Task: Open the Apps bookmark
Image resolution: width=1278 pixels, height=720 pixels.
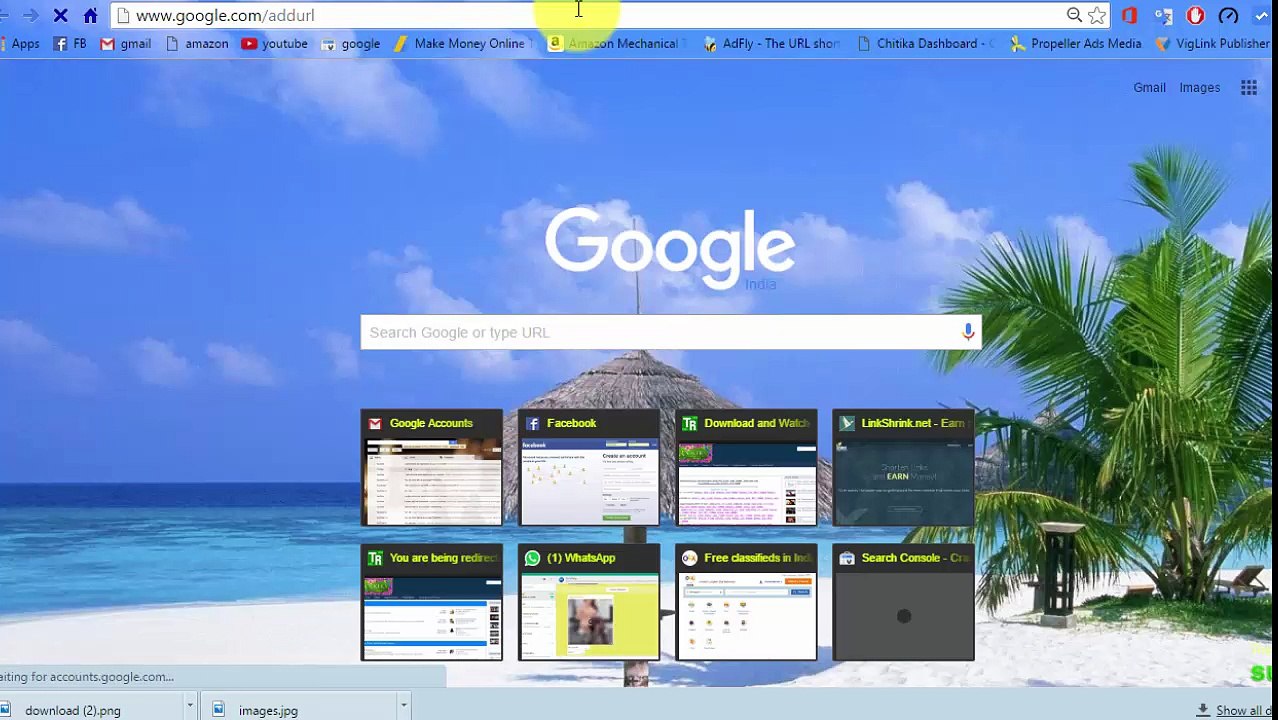Action: (20, 44)
